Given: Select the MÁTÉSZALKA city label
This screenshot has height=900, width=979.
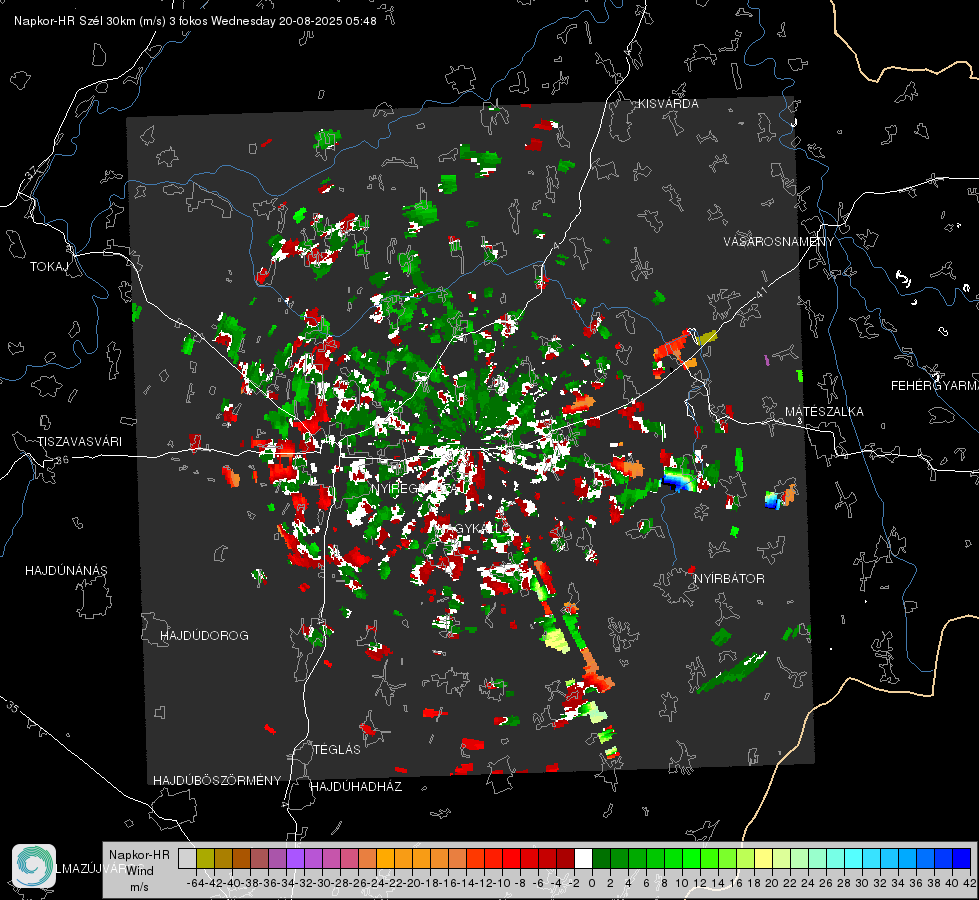Looking at the screenshot, I should coord(824,412).
